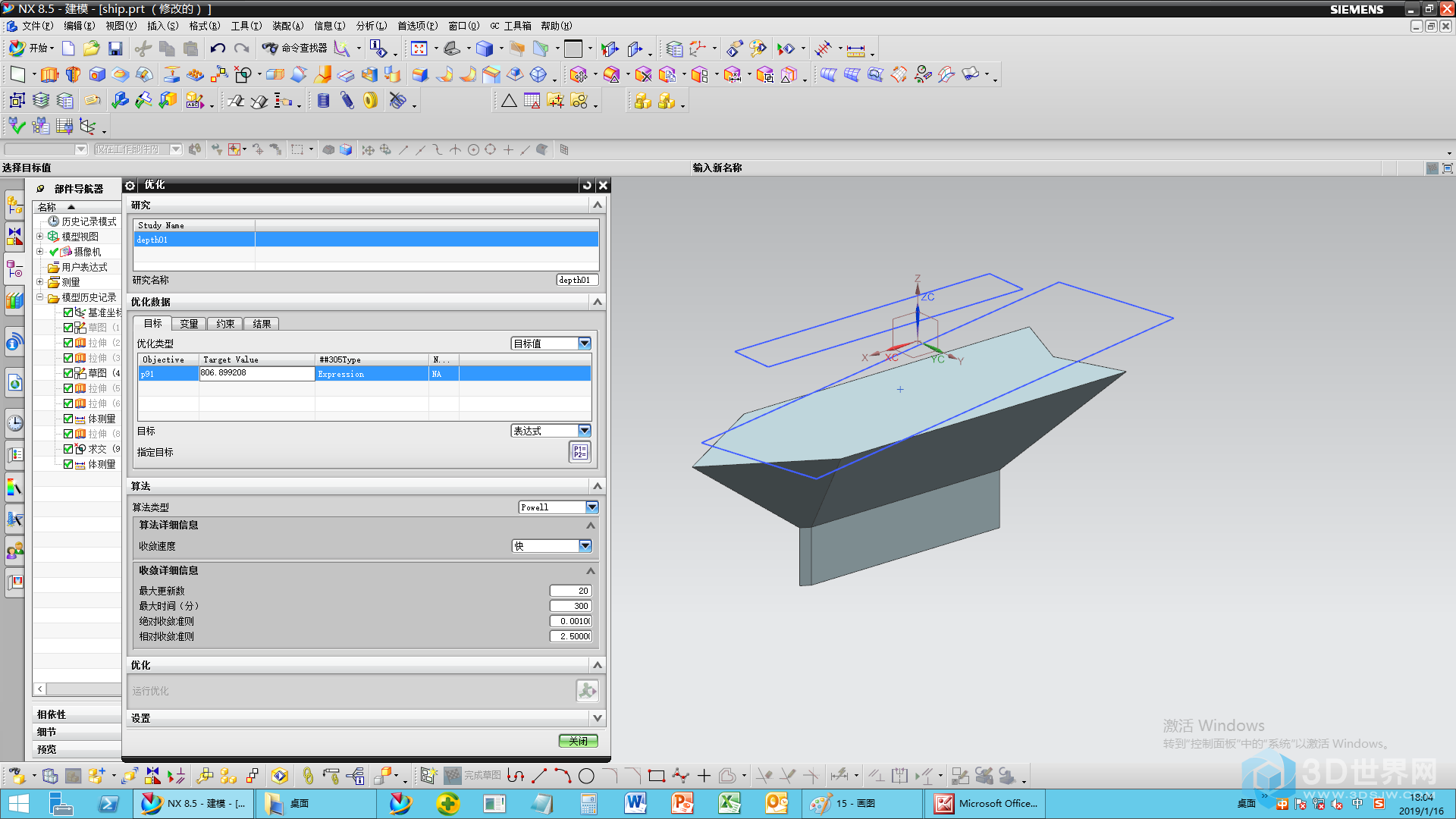Click the 最大更新数 value field
This screenshot has height=819, width=1456.
pos(570,591)
